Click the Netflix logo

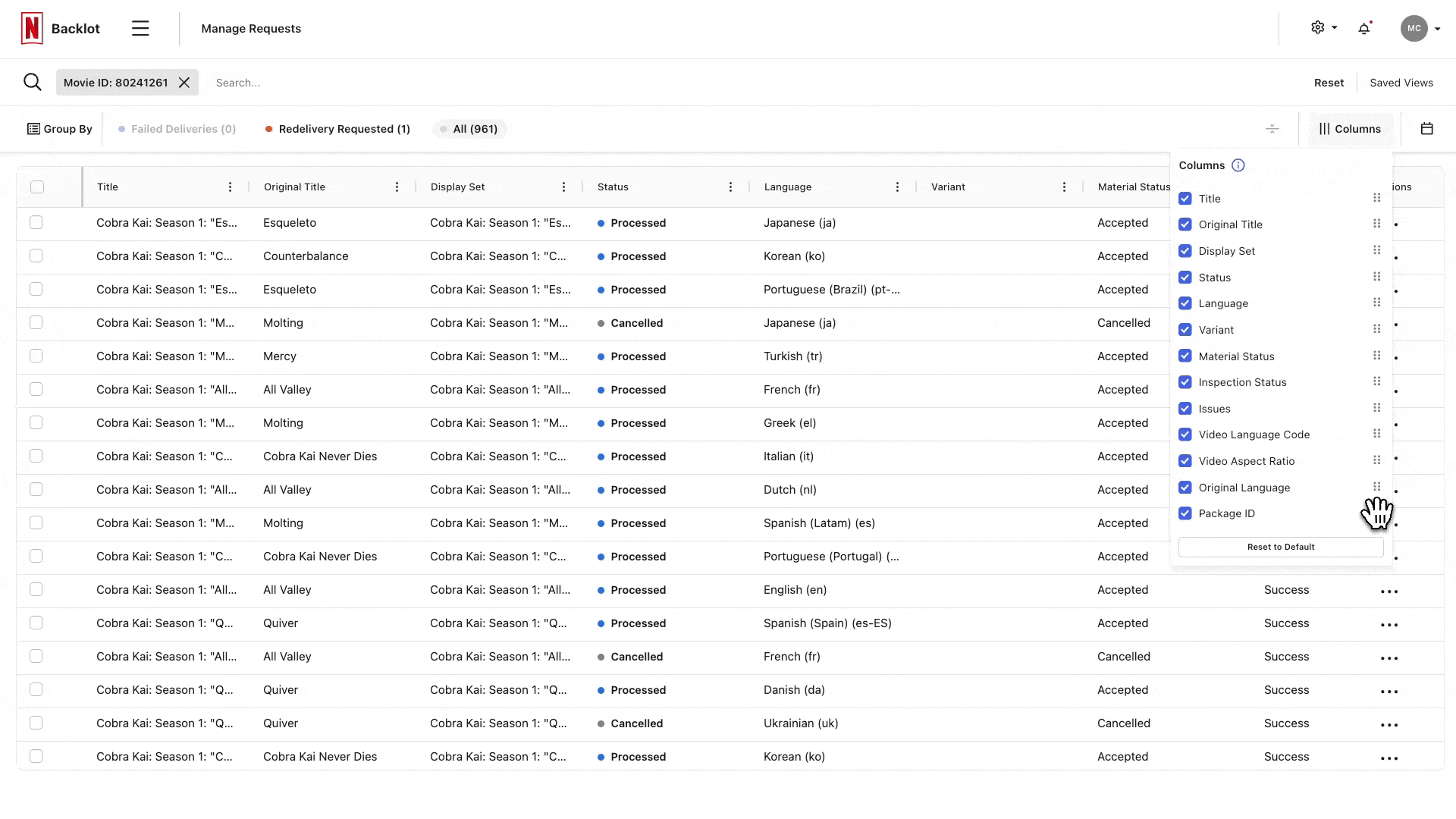(32, 28)
